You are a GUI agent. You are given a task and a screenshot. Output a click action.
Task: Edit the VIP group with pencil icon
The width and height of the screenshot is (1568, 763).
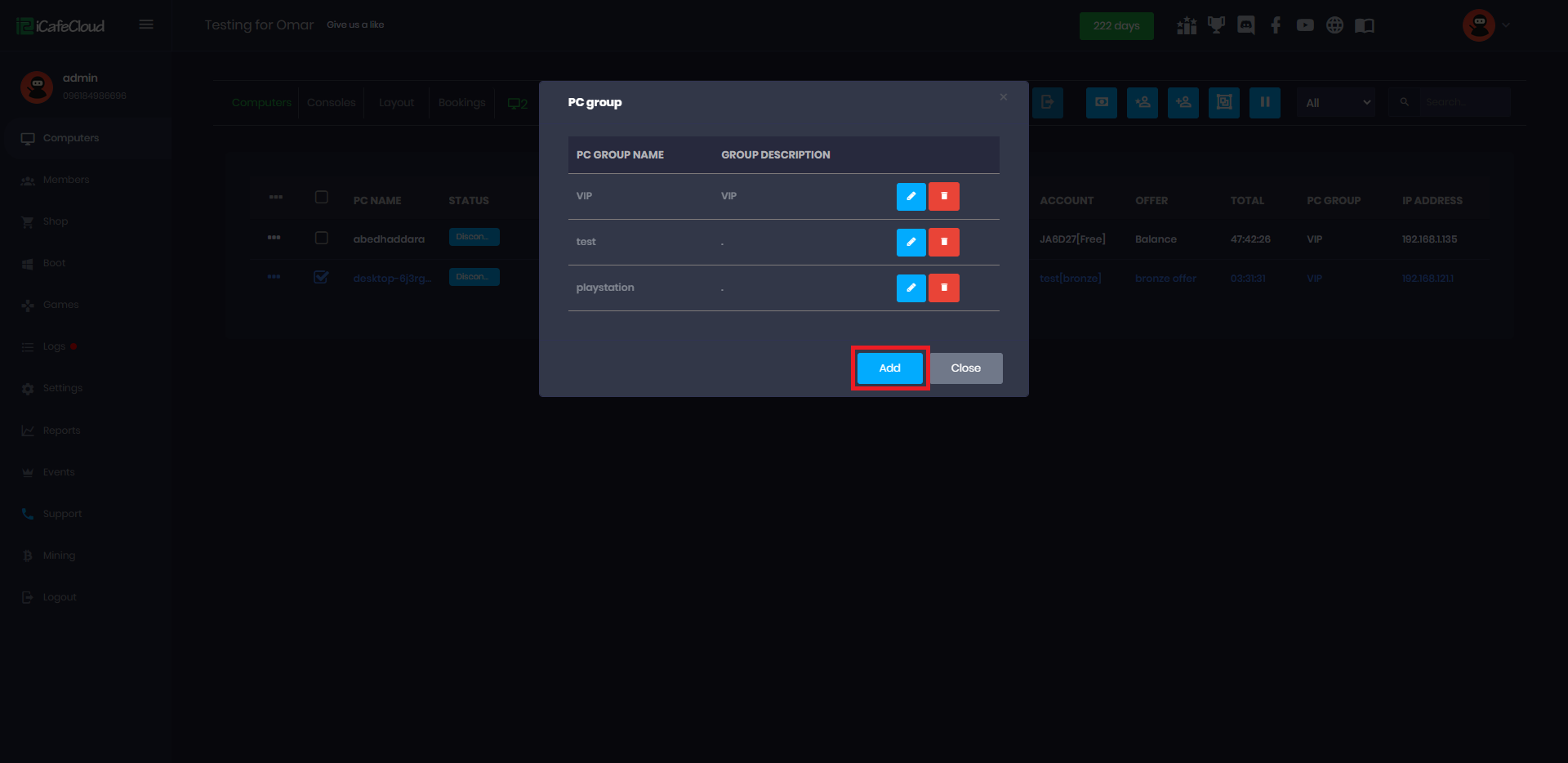(911, 196)
